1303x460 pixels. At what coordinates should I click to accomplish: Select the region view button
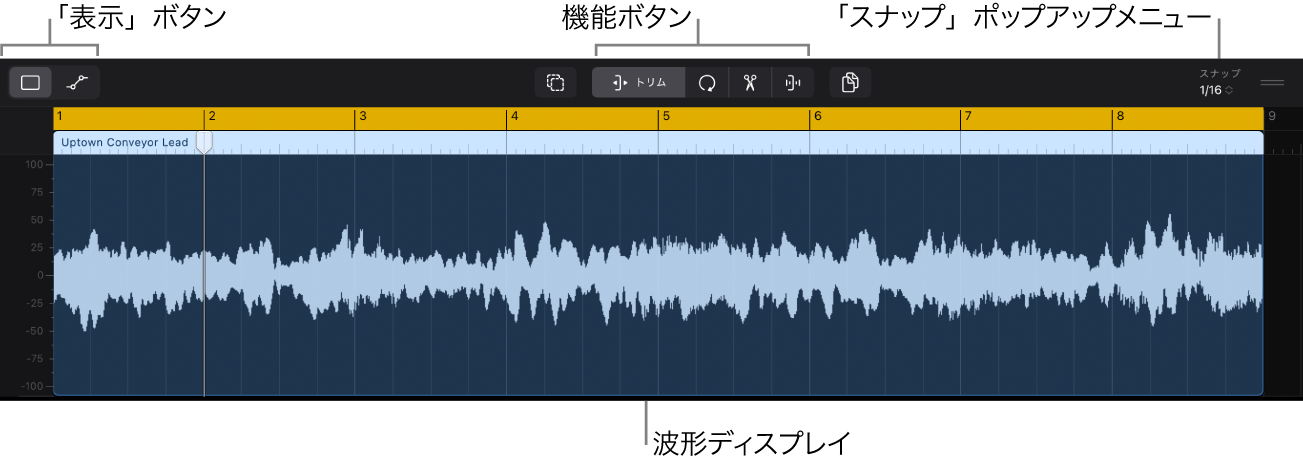click(31, 83)
